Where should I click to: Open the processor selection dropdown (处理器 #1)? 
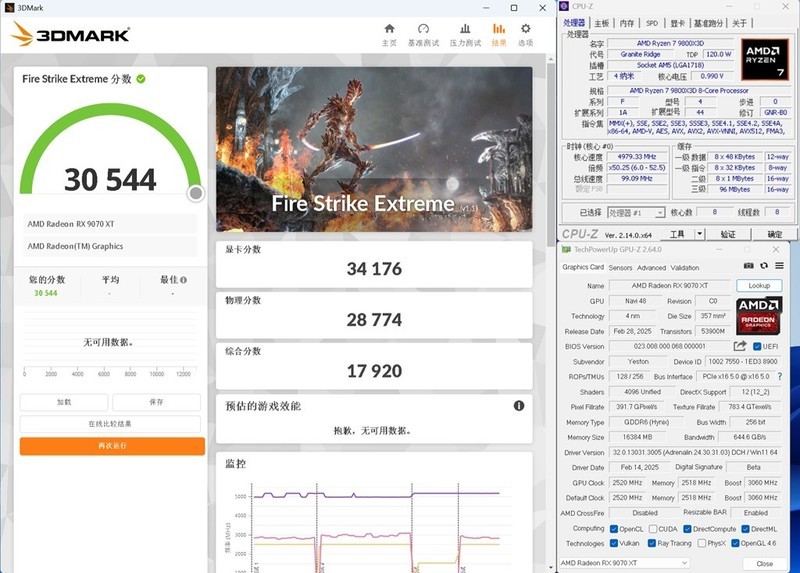(636, 213)
